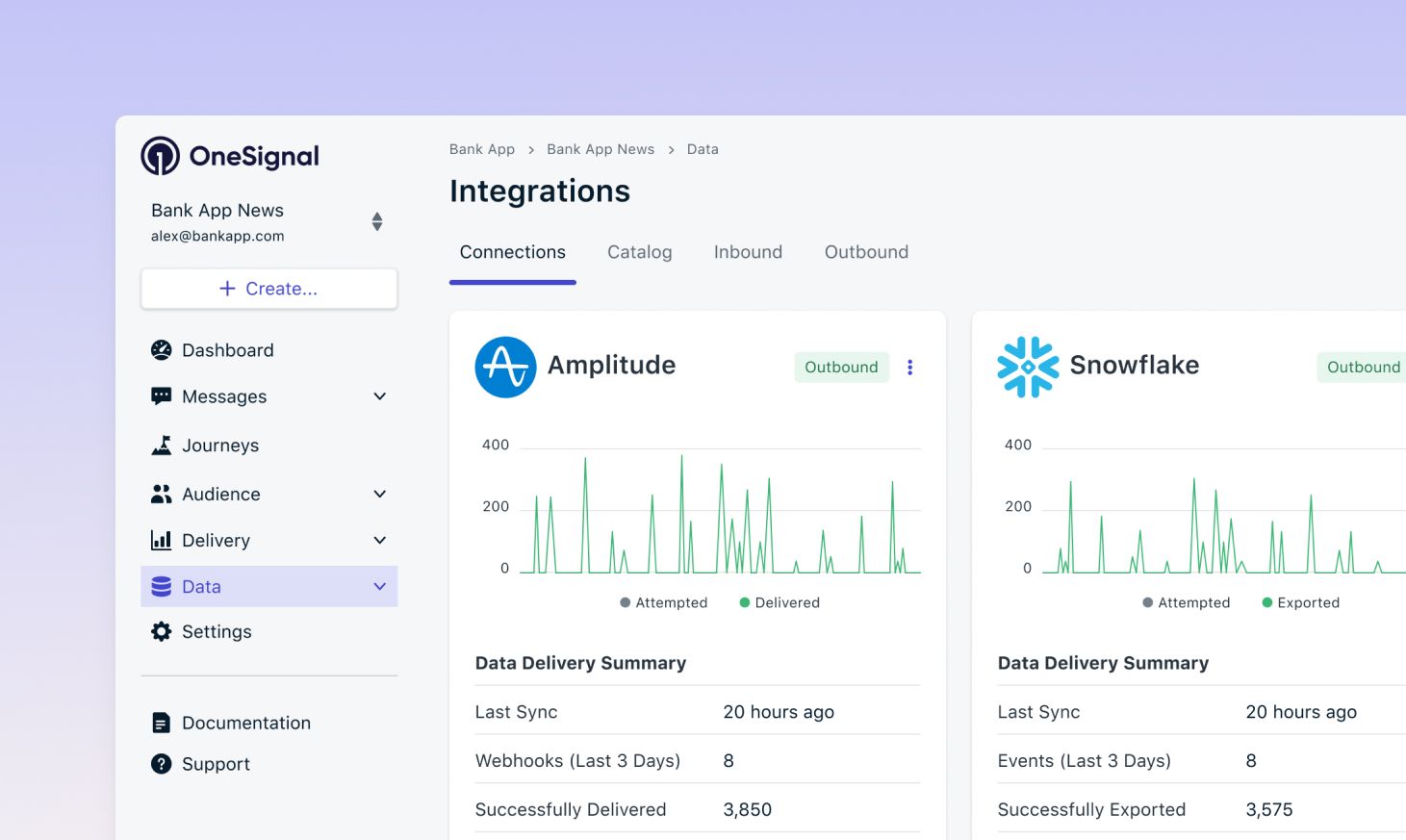Click the Bank App News app name
Image resolution: width=1406 pixels, height=840 pixels.
click(x=217, y=210)
